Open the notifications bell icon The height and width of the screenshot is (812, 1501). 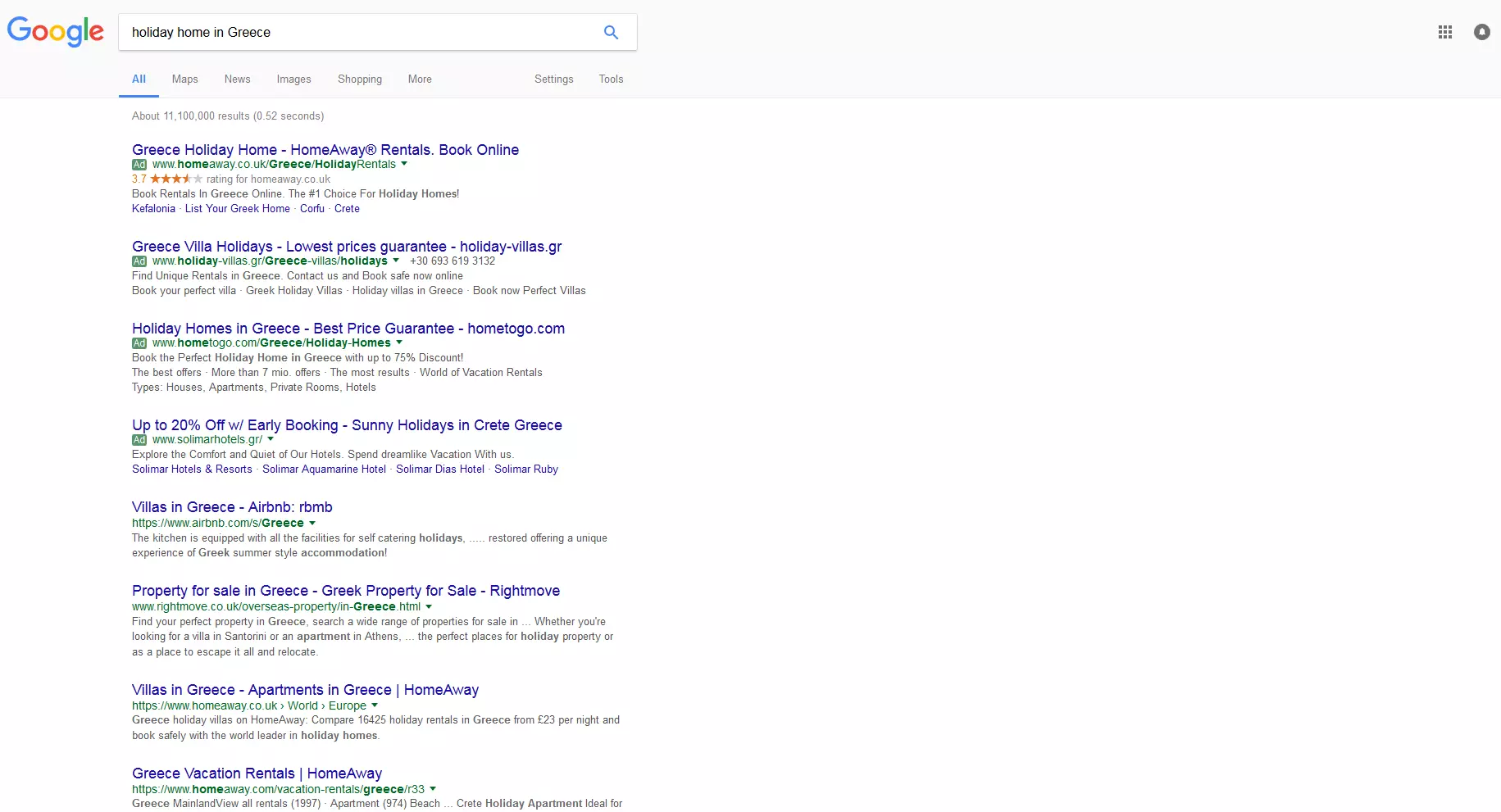pyautogui.click(x=1482, y=32)
